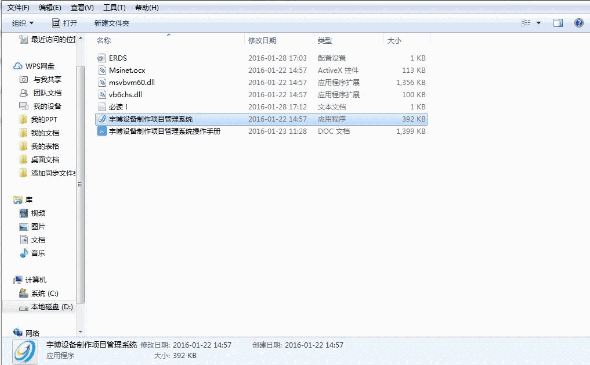The height and width of the screenshot is (365, 590).
Task: Click date cell 2016-01-23 11:28
Action: tap(277, 131)
